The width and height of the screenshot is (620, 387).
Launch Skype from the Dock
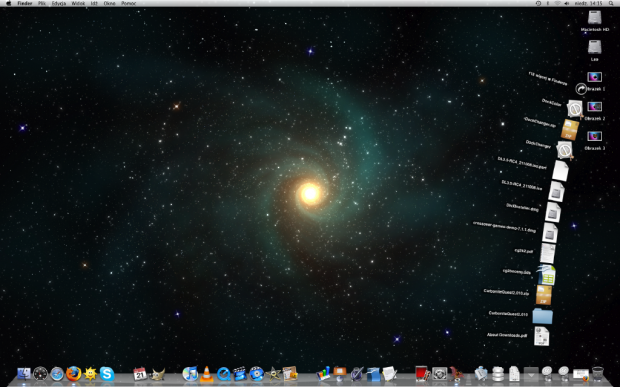point(107,374)
